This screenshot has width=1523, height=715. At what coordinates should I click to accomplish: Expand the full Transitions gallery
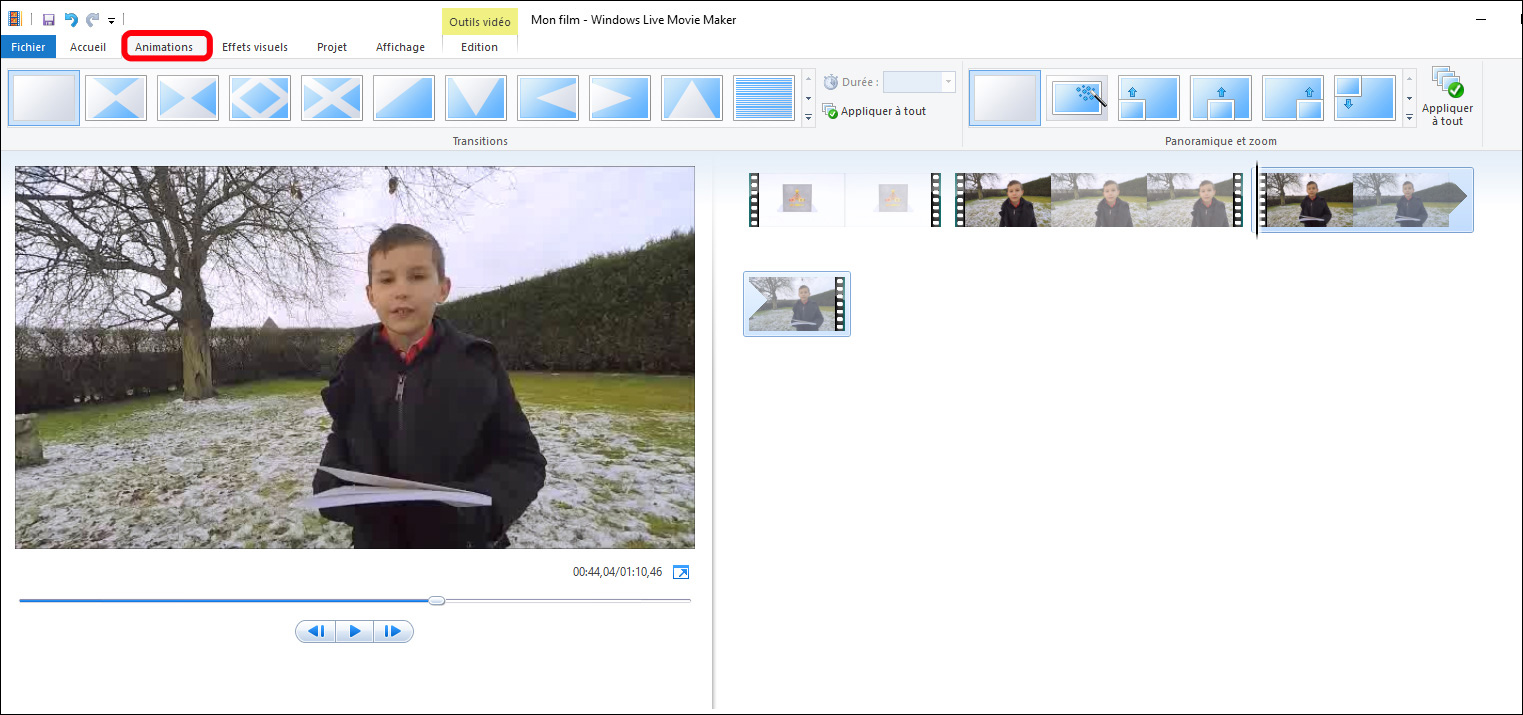click(807, 117)
